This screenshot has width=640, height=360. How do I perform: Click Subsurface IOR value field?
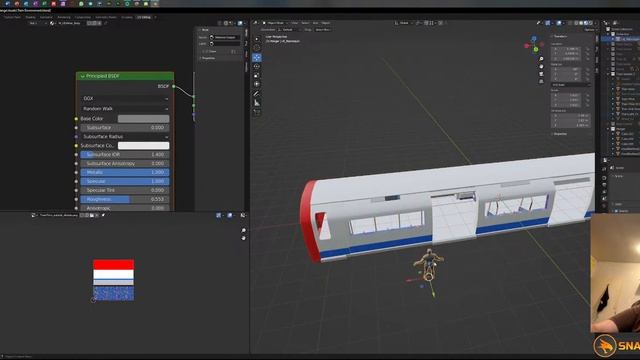coord(125,154)
